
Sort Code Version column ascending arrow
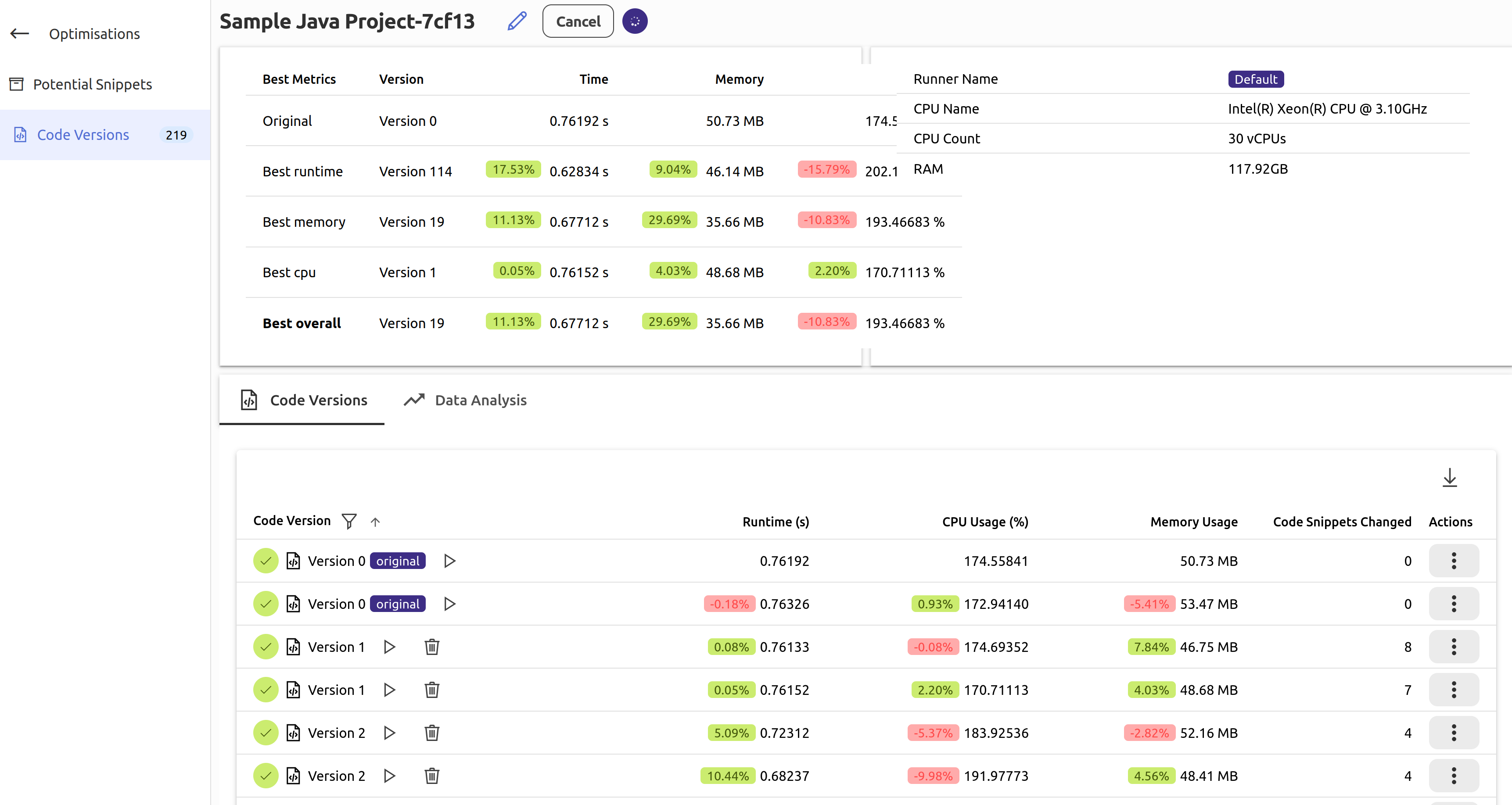375,522
